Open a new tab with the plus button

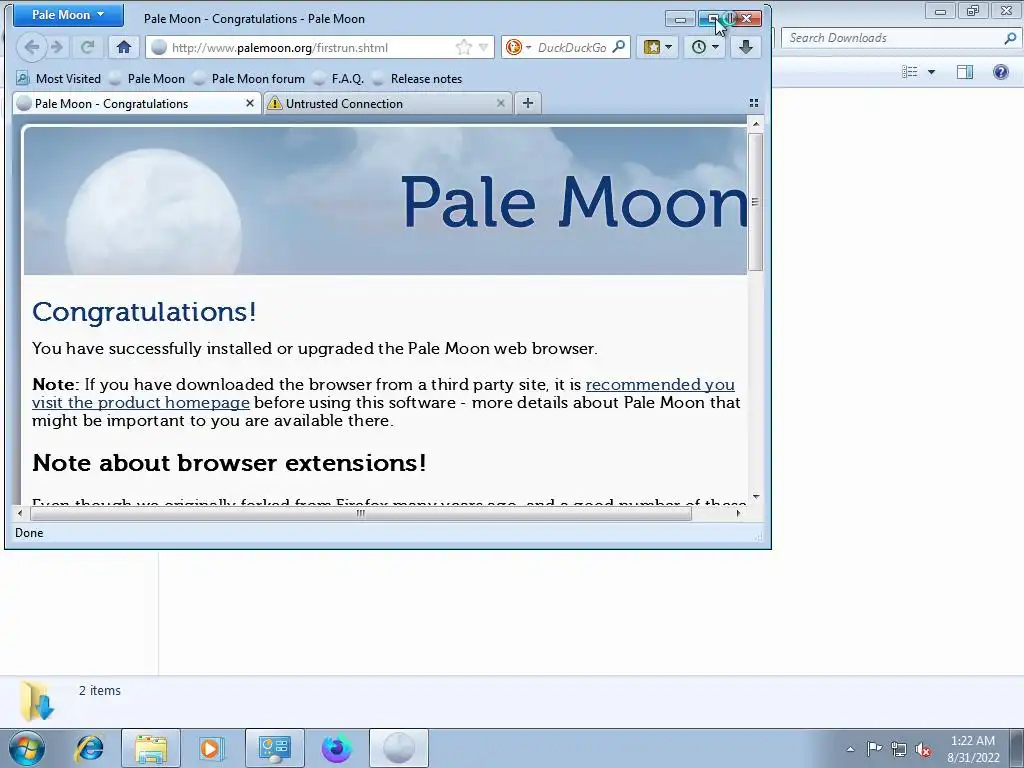click(x=528, y=103)
